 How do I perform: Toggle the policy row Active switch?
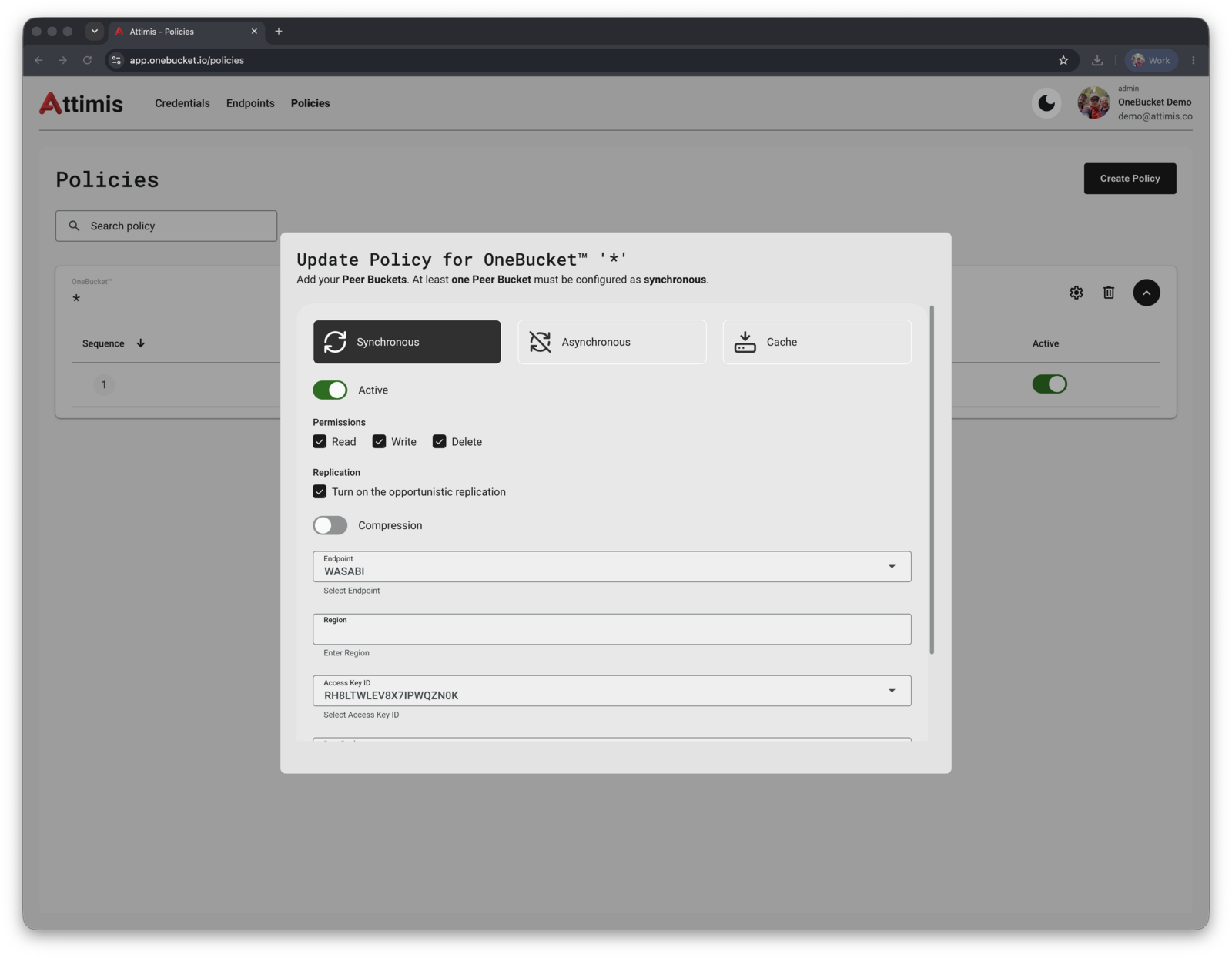1050,384
